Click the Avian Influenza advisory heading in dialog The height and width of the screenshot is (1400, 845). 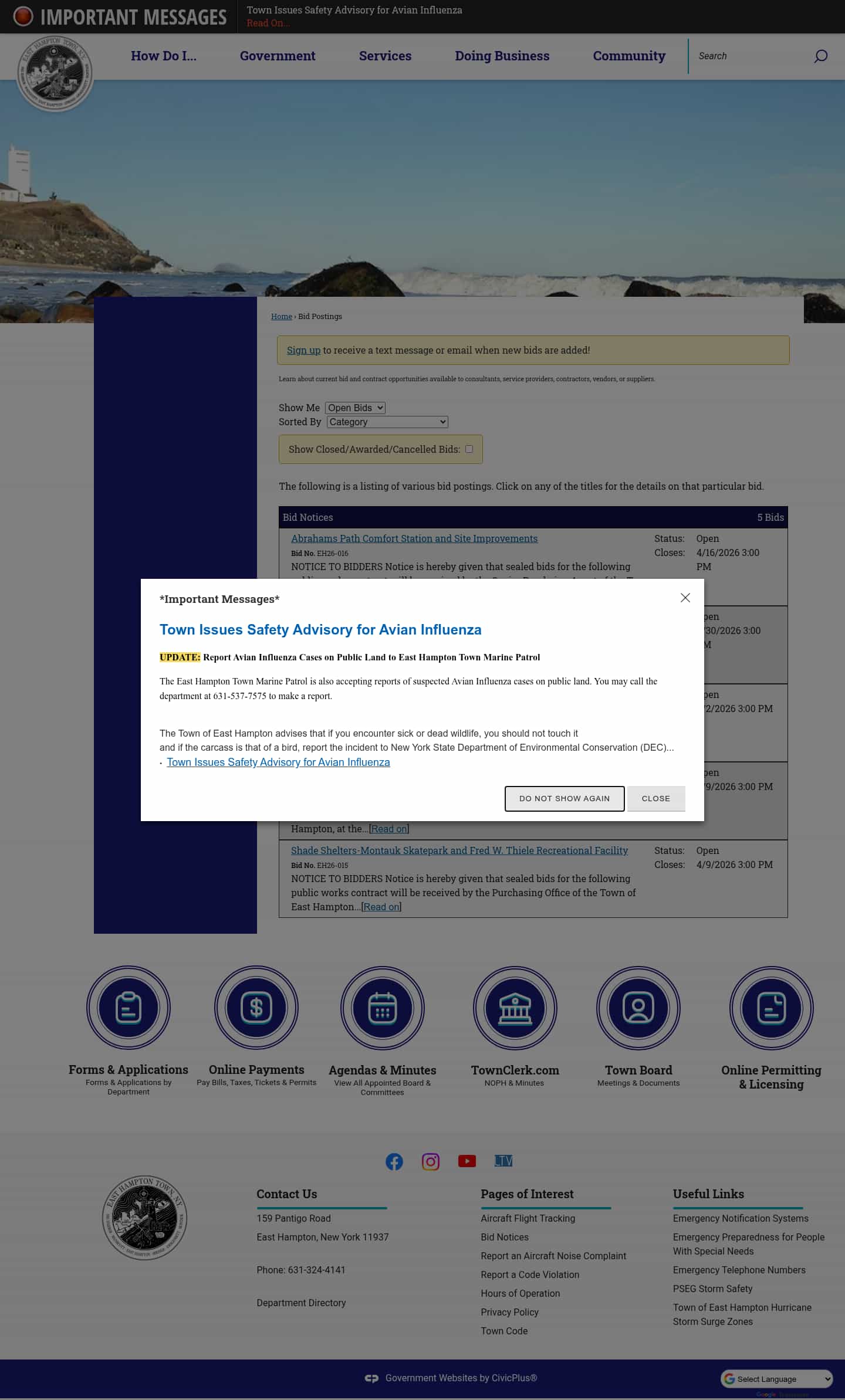[320, 629]
